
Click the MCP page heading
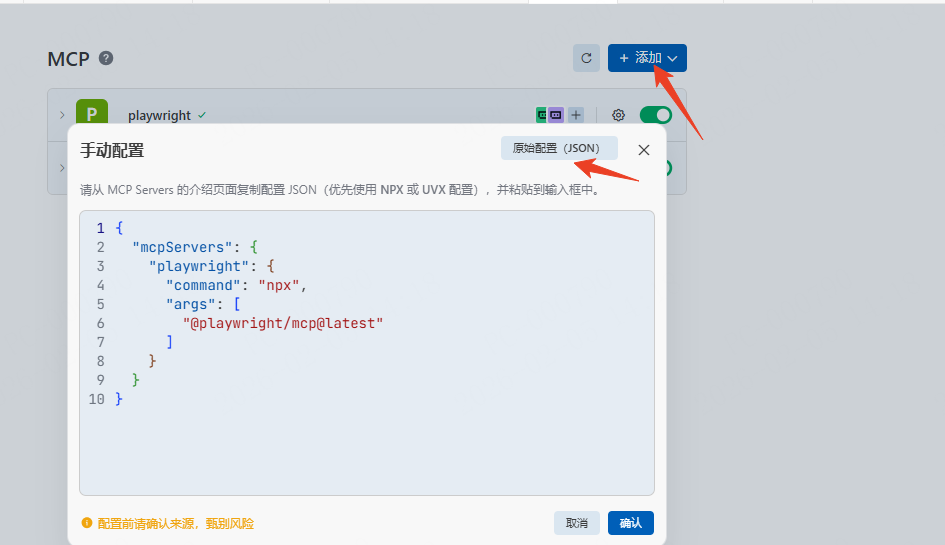pyautogui.click(x=69, y=59)
